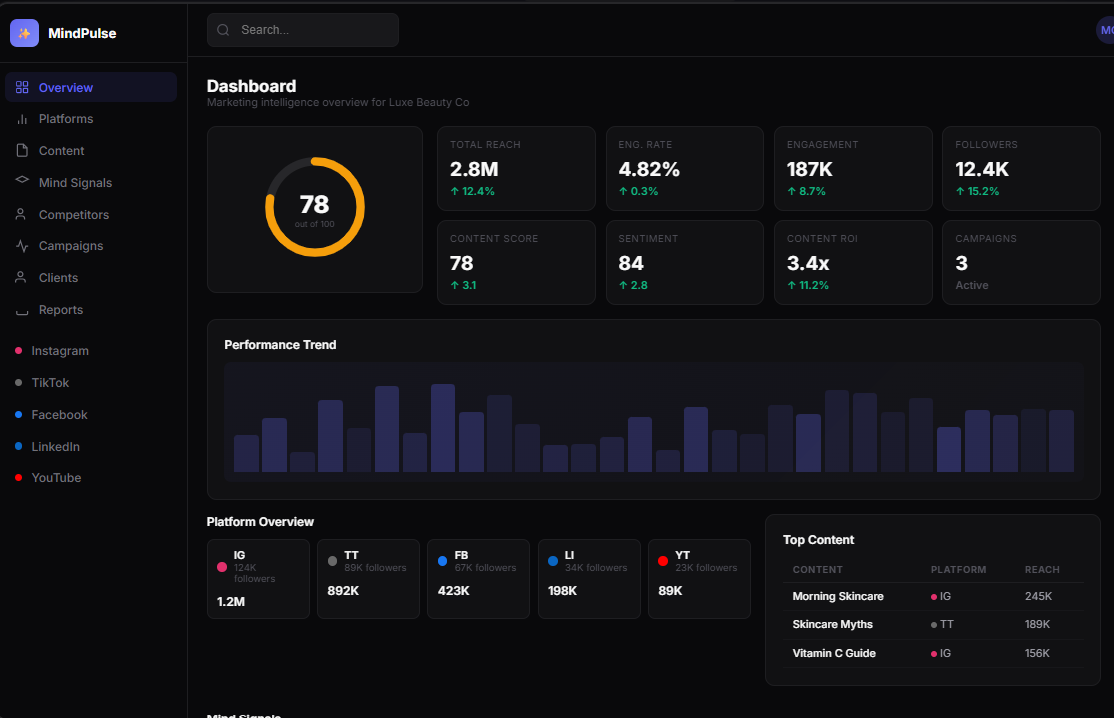Select the IG 1.2M platform card

click(259, 579)
